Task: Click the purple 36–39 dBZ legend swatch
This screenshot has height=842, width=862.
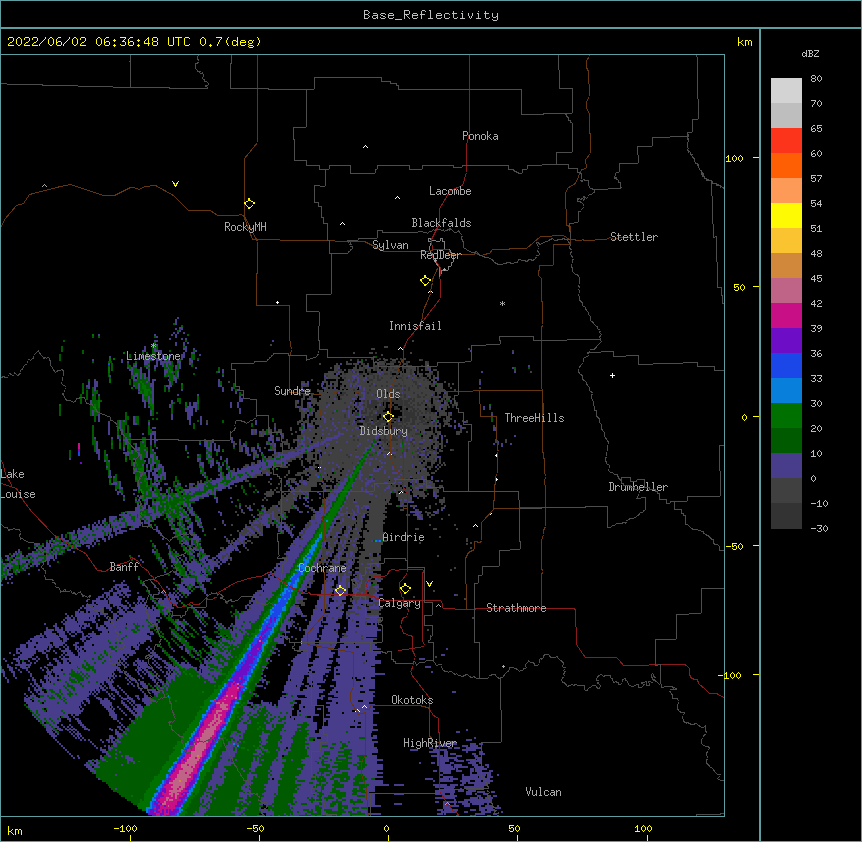Action: pos(786,341)
